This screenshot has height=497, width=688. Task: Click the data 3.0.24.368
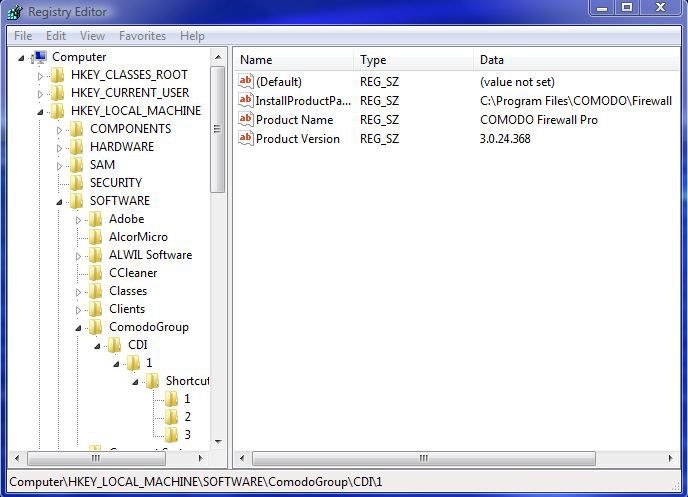point(505,139)
